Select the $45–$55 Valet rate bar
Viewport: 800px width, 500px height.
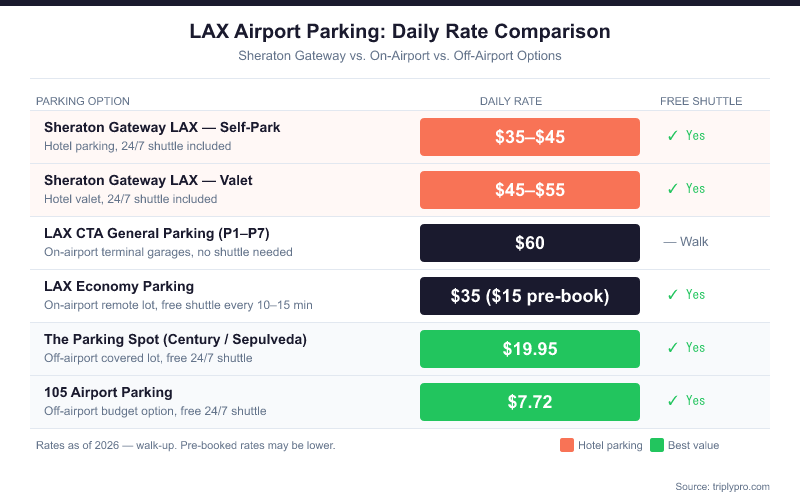[530, 190]
